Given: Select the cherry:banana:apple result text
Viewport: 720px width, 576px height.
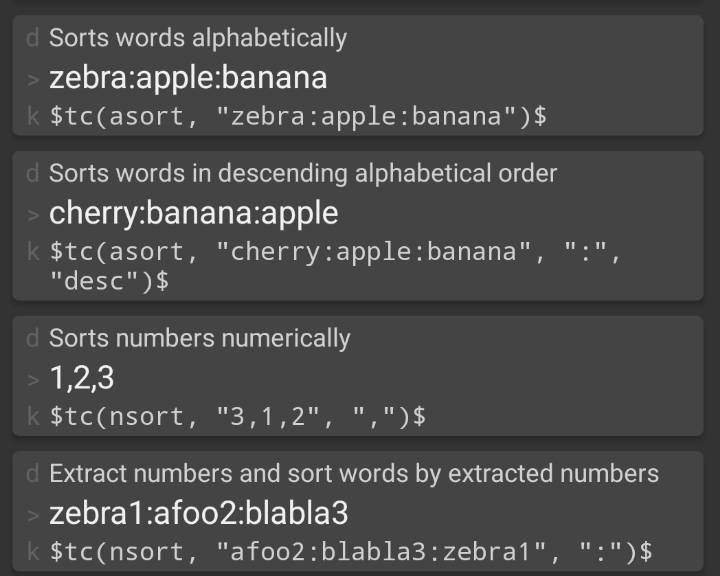Looking at the screenshot, I should point(194,213).
